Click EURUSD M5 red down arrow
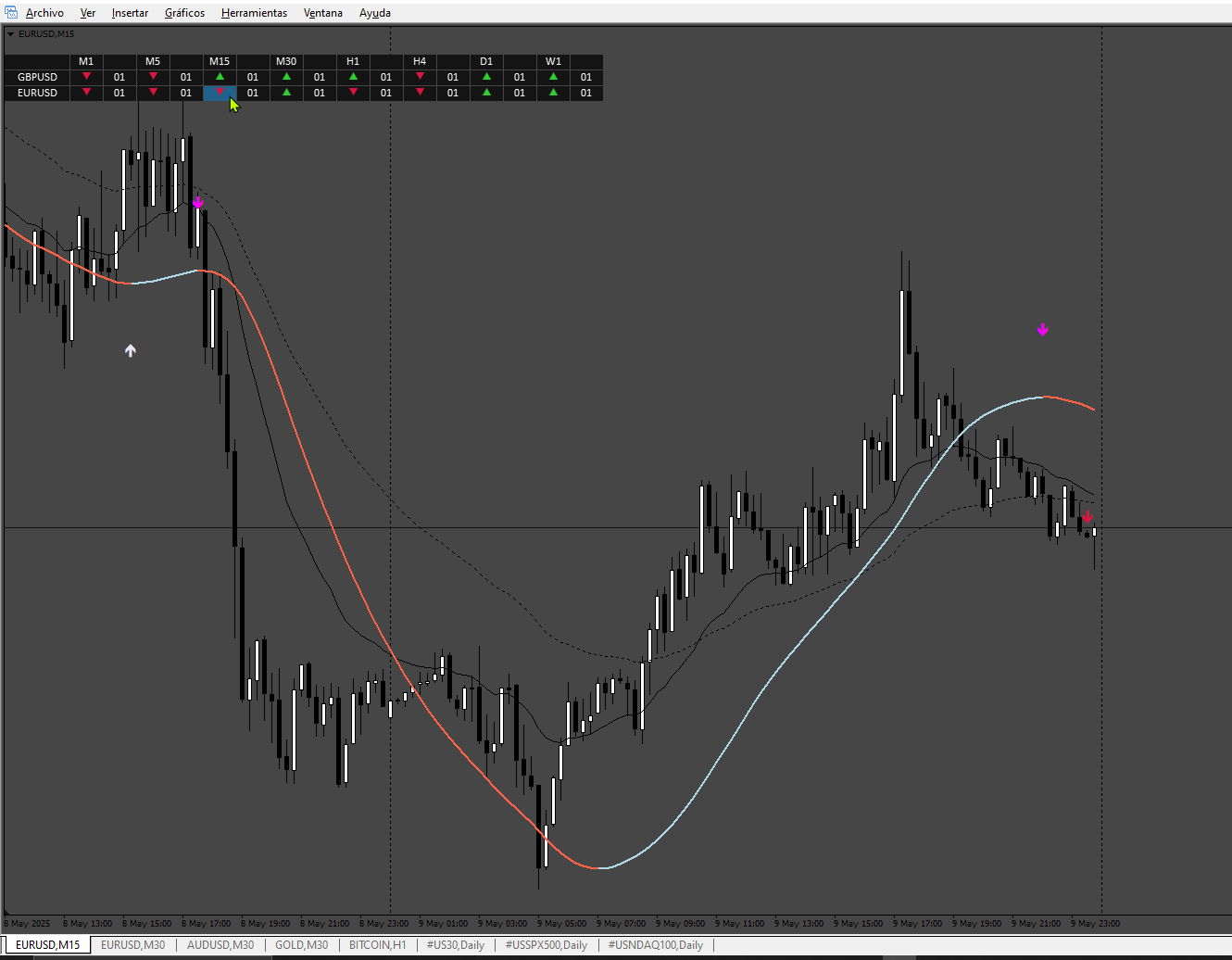Screen dimensions: 1232x960 click(x=153, y=92)
